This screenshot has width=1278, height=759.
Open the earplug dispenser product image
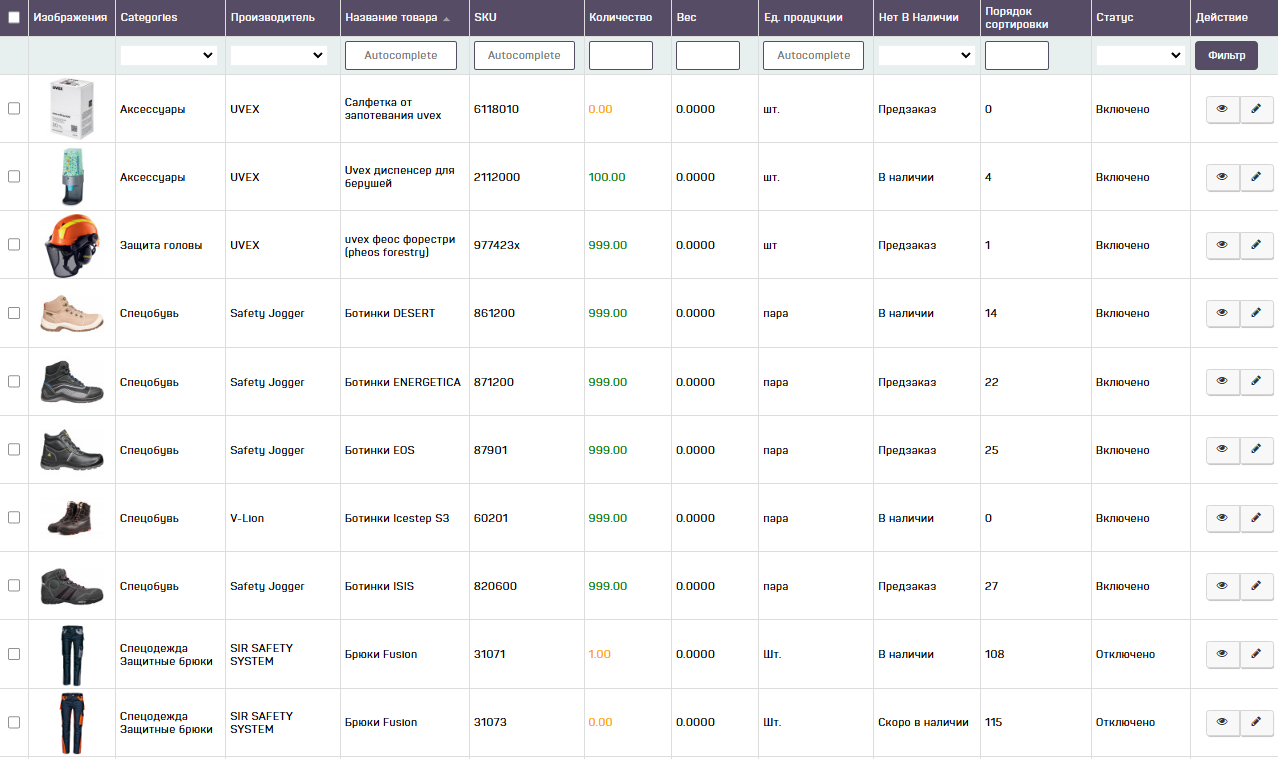[x=71, y=177]
